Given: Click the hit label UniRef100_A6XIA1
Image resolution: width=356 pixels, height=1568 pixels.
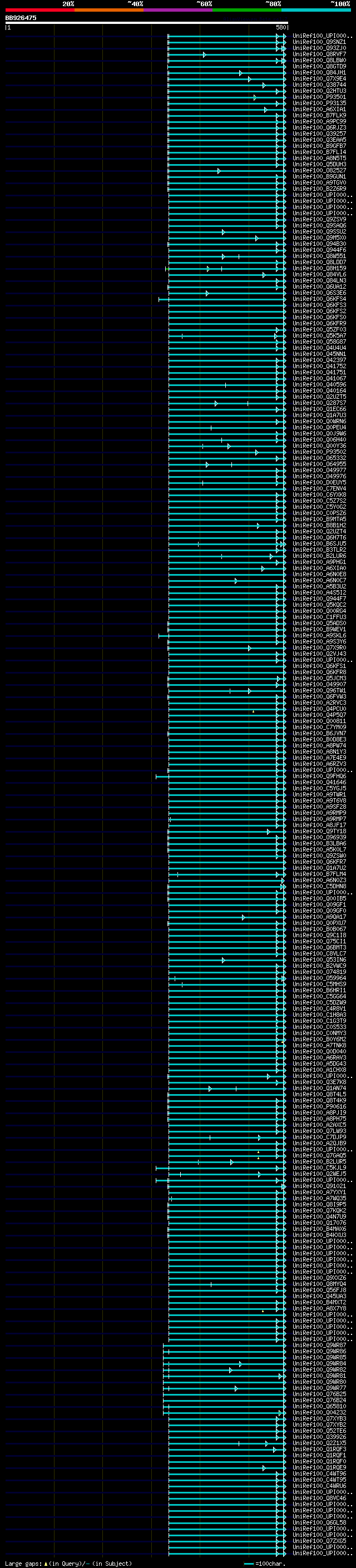Looking at the screenshot, I should tap(319, 110).
